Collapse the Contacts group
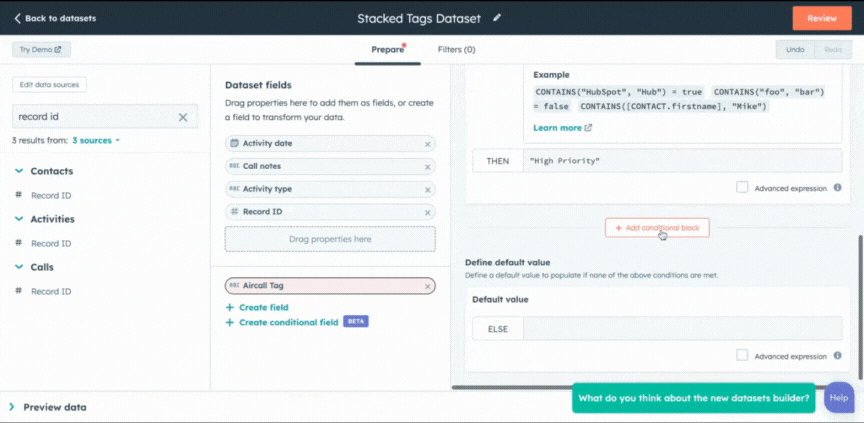This screenshot has width=864, height=423. [x=19, y=171]
